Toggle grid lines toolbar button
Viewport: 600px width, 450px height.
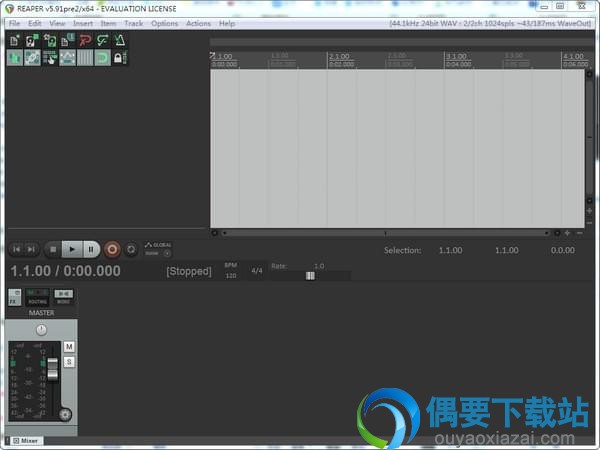coord(85,58)
